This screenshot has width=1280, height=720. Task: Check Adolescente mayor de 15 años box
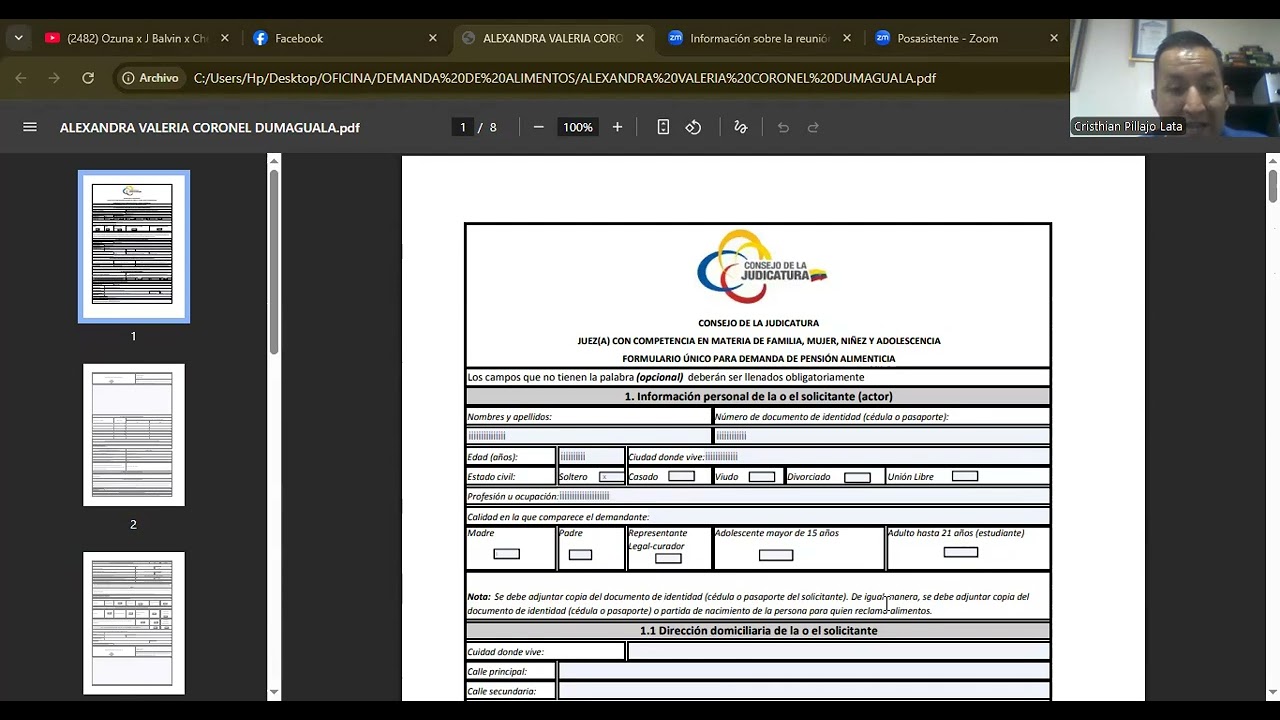point(776,555)
